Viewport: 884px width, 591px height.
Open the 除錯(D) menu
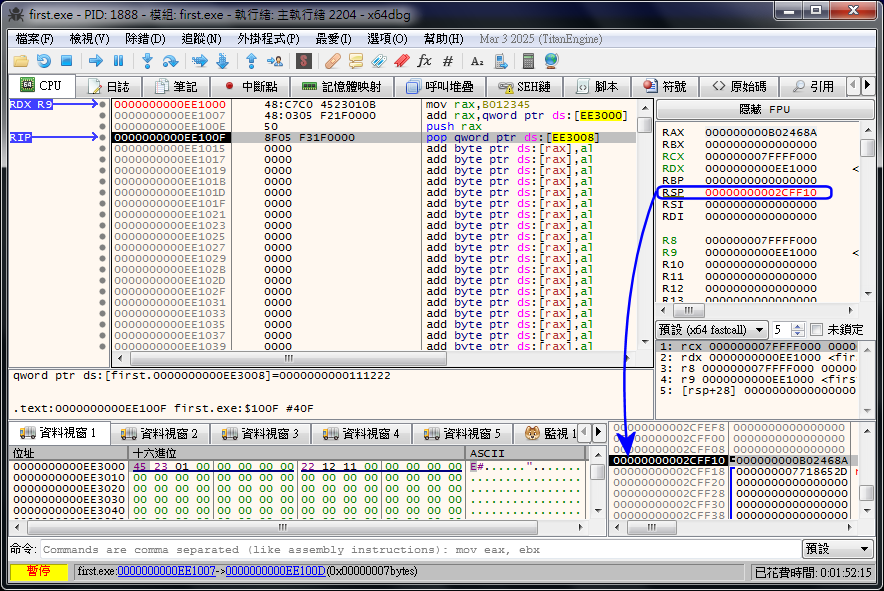145,39
